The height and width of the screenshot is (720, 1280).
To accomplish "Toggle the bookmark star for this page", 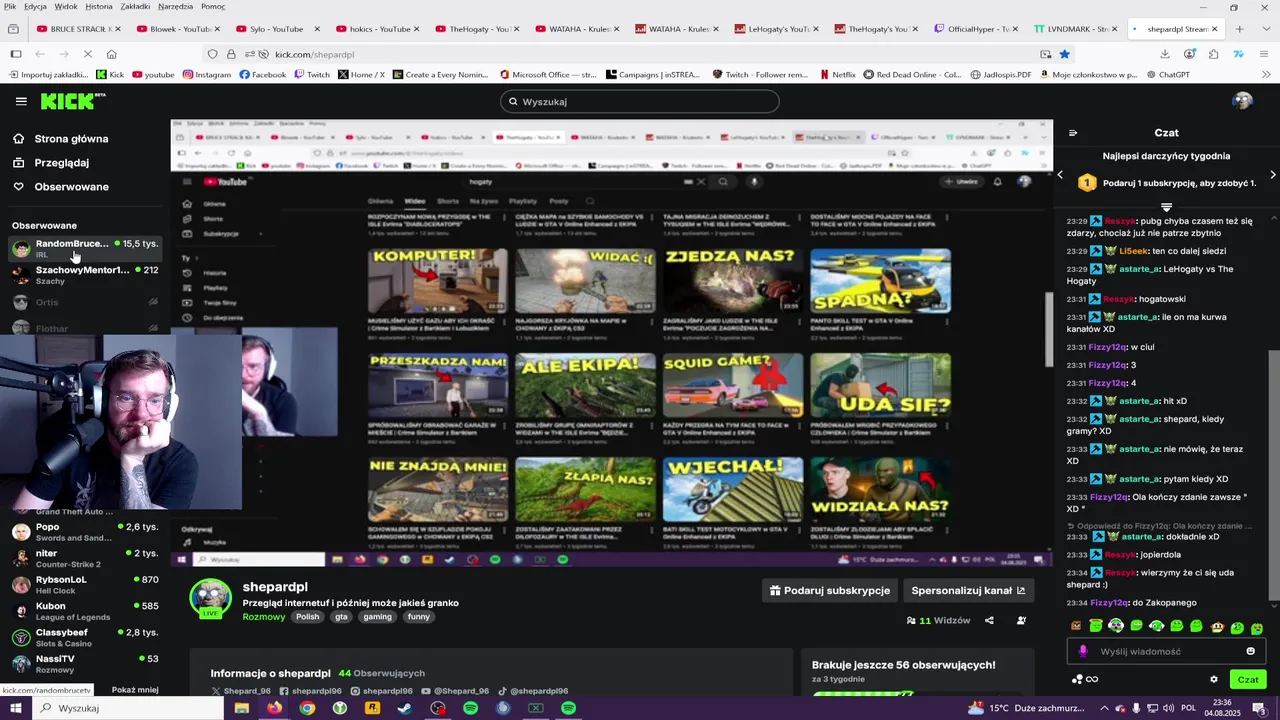I will [1064, 54].
